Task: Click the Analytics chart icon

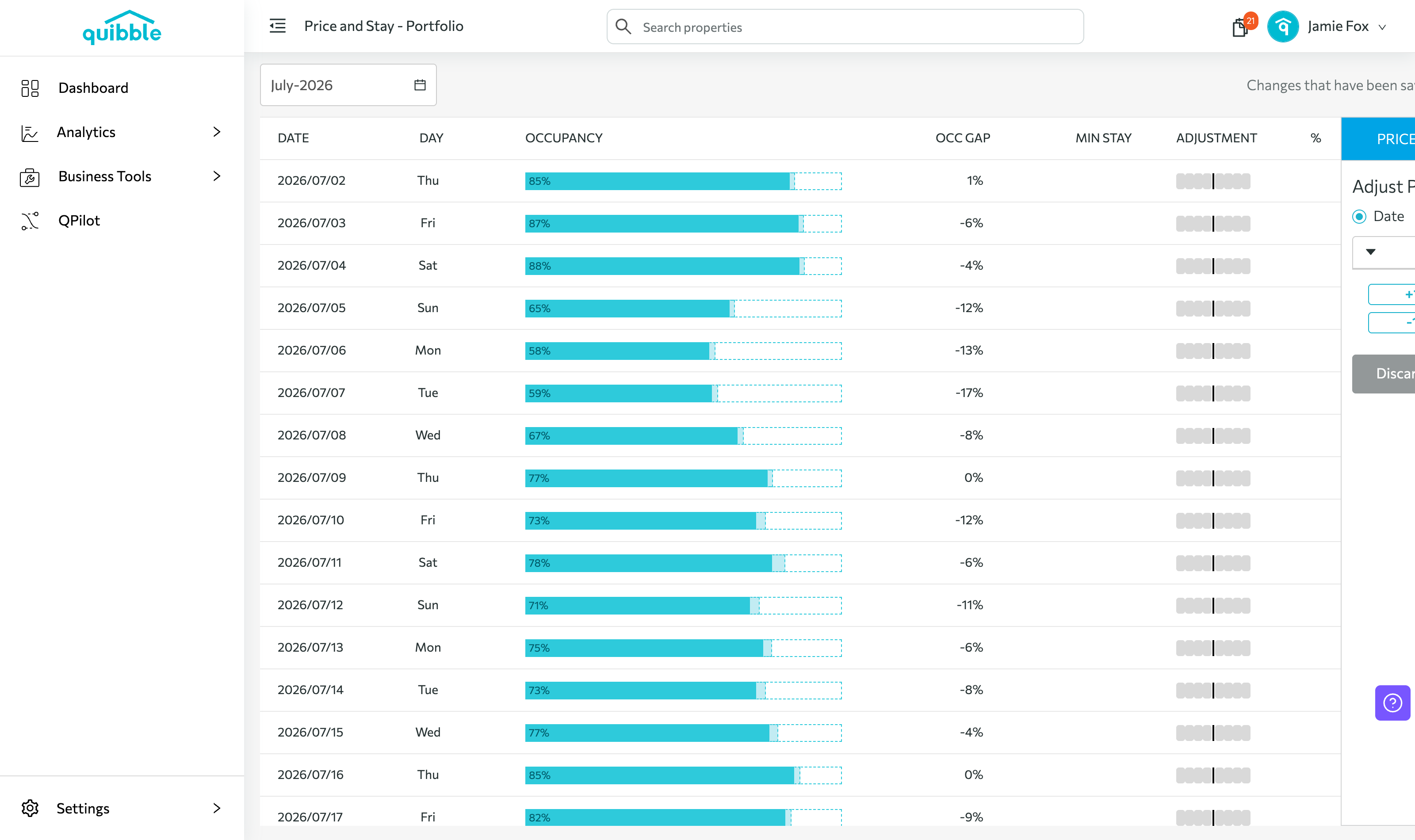Action: (30, 133)
